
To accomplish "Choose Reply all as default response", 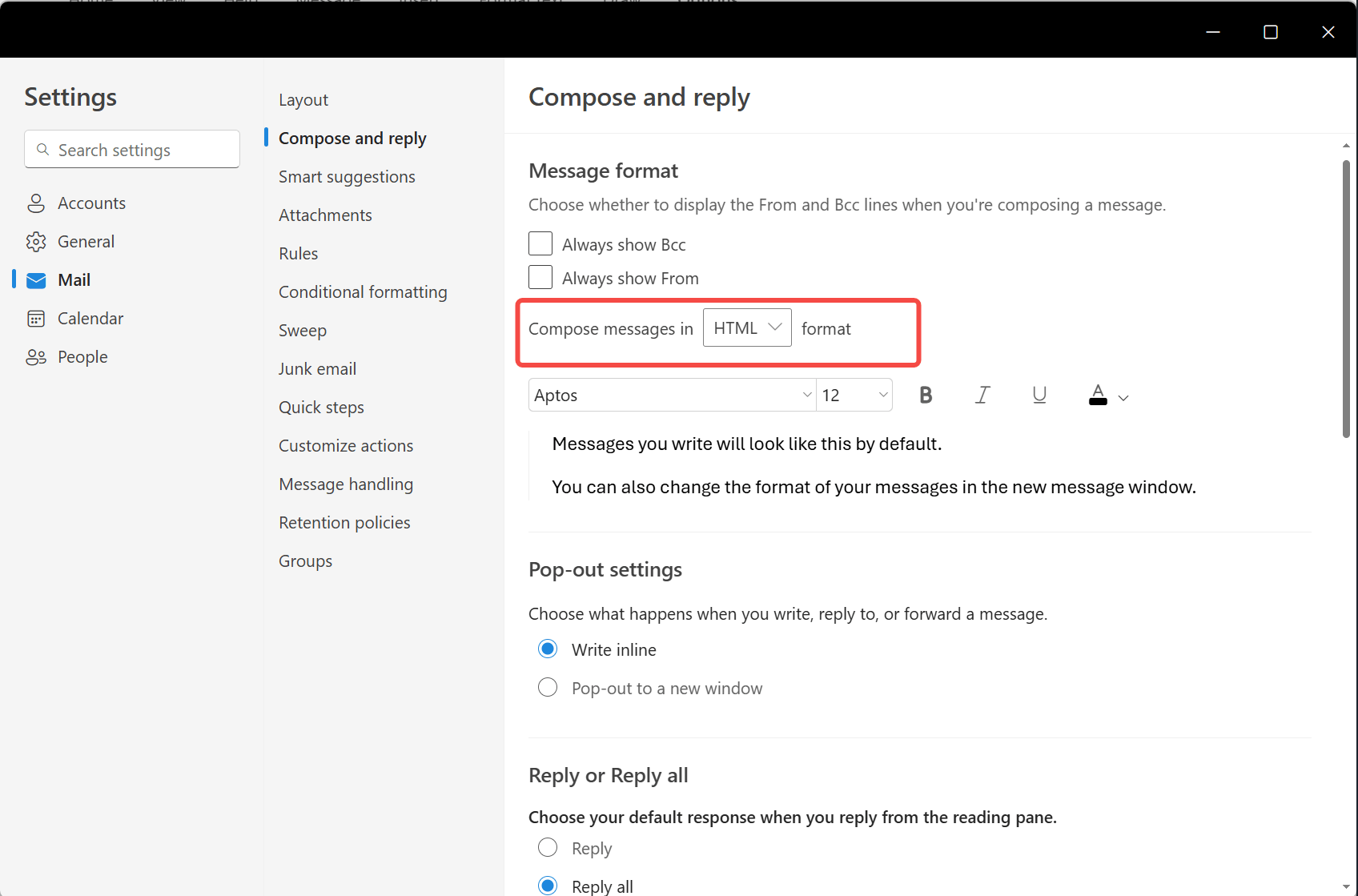I will click(x=548, y=886).
